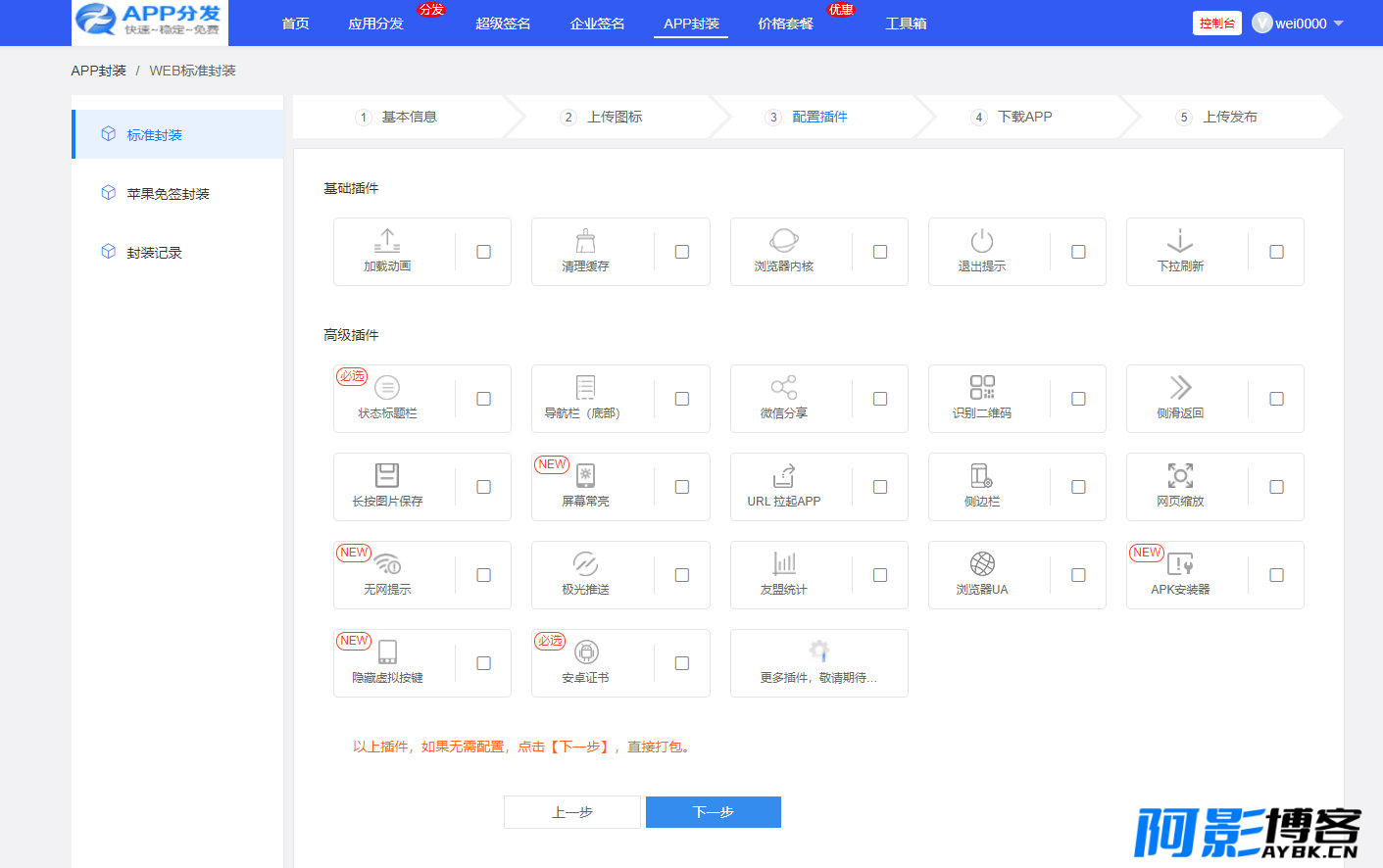Click the 识别二维码 QR icon
Image resolution: width=1383 pixels, height=868 pixels.
point(982,388)
